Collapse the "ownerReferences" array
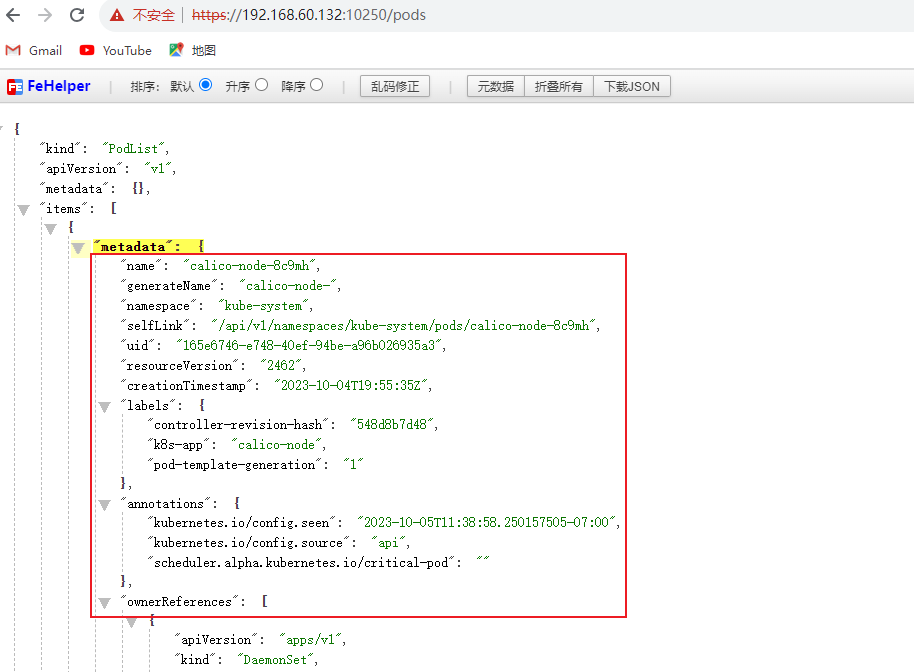Viewport: 914px width, 672px height. (x=104, y=603)
